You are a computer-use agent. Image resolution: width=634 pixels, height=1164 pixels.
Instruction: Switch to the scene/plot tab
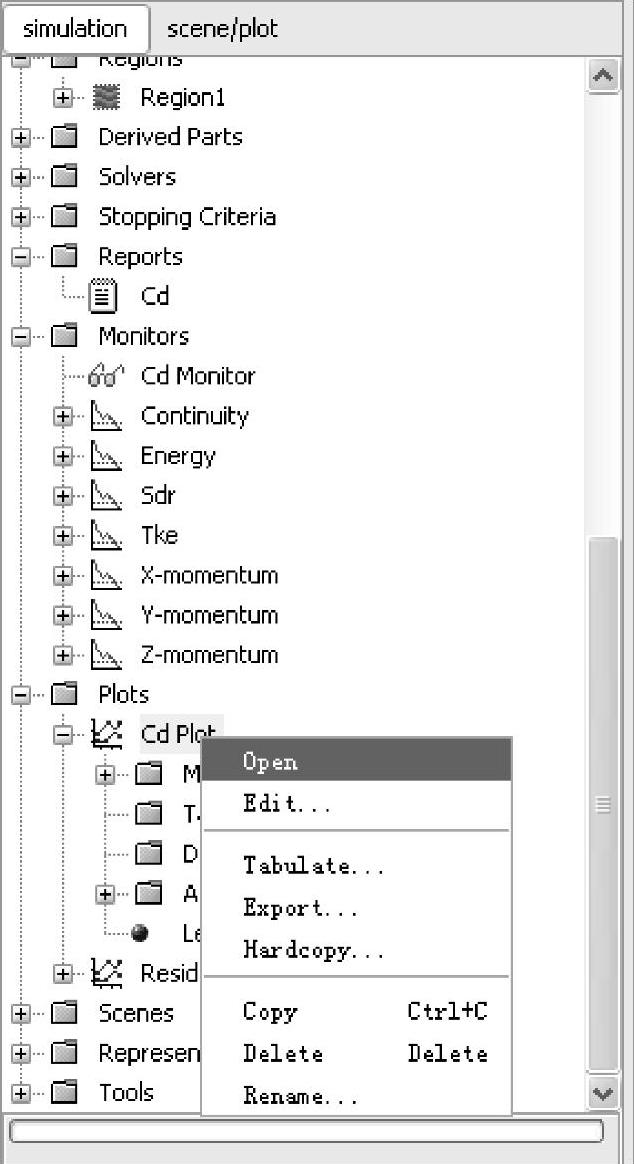(222, 29)
